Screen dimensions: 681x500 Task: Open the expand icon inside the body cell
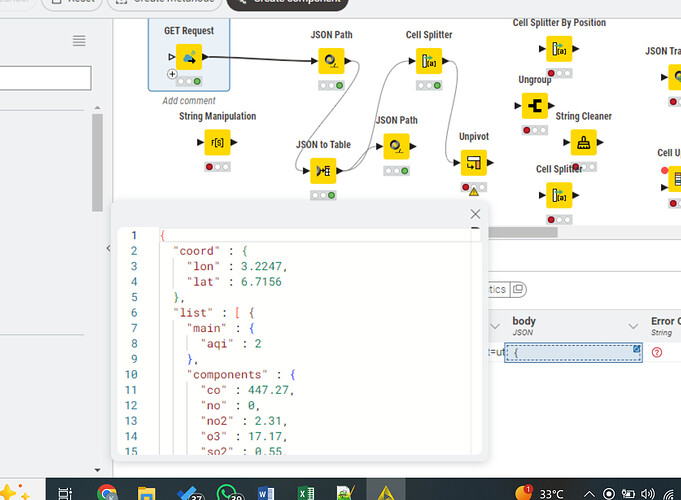point(636,349)
